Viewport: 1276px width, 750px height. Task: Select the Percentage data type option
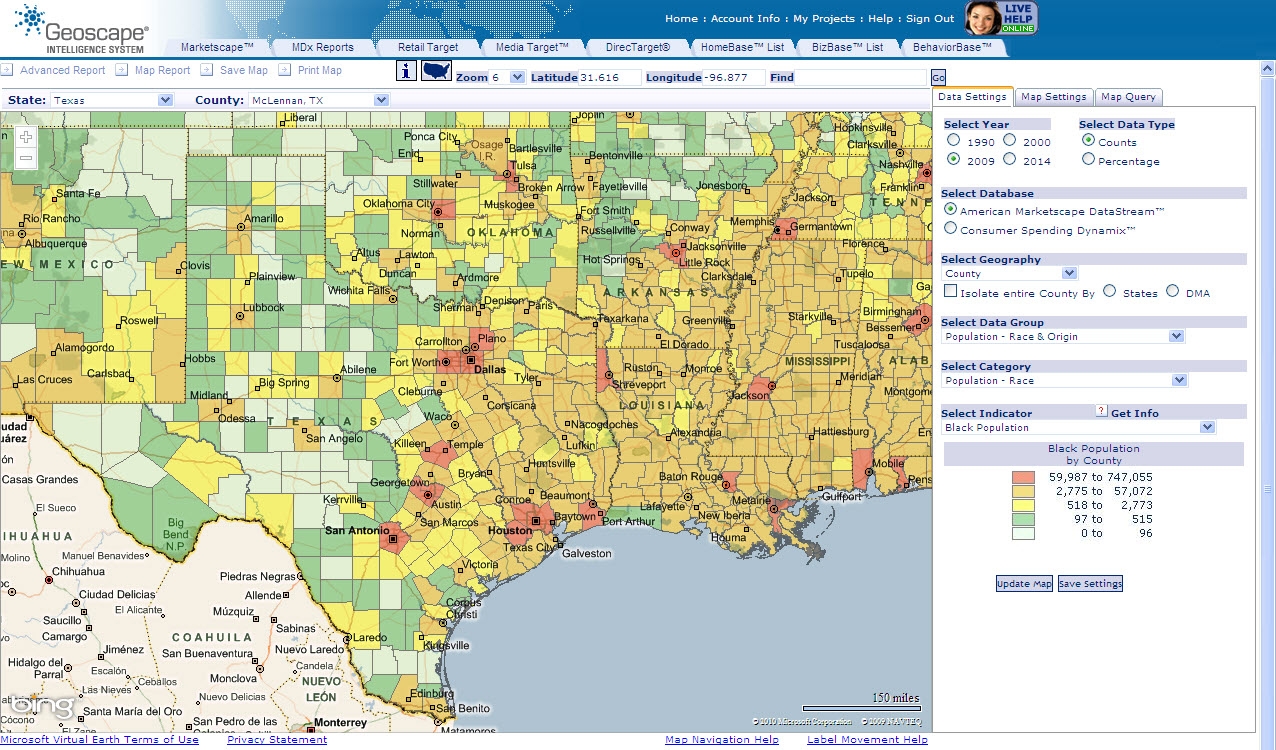(1088, 159)
